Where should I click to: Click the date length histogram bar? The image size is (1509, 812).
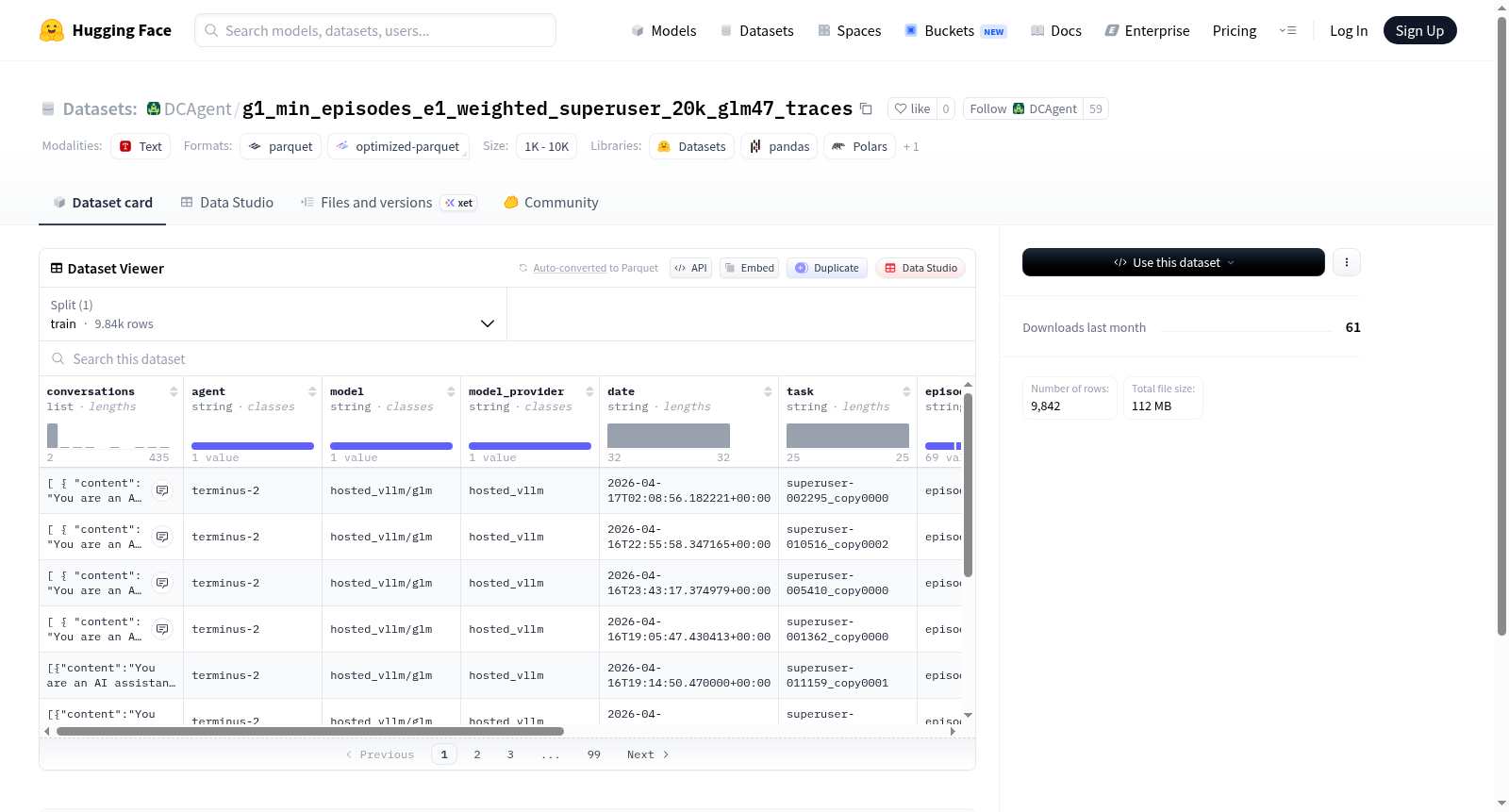(669, 436)
